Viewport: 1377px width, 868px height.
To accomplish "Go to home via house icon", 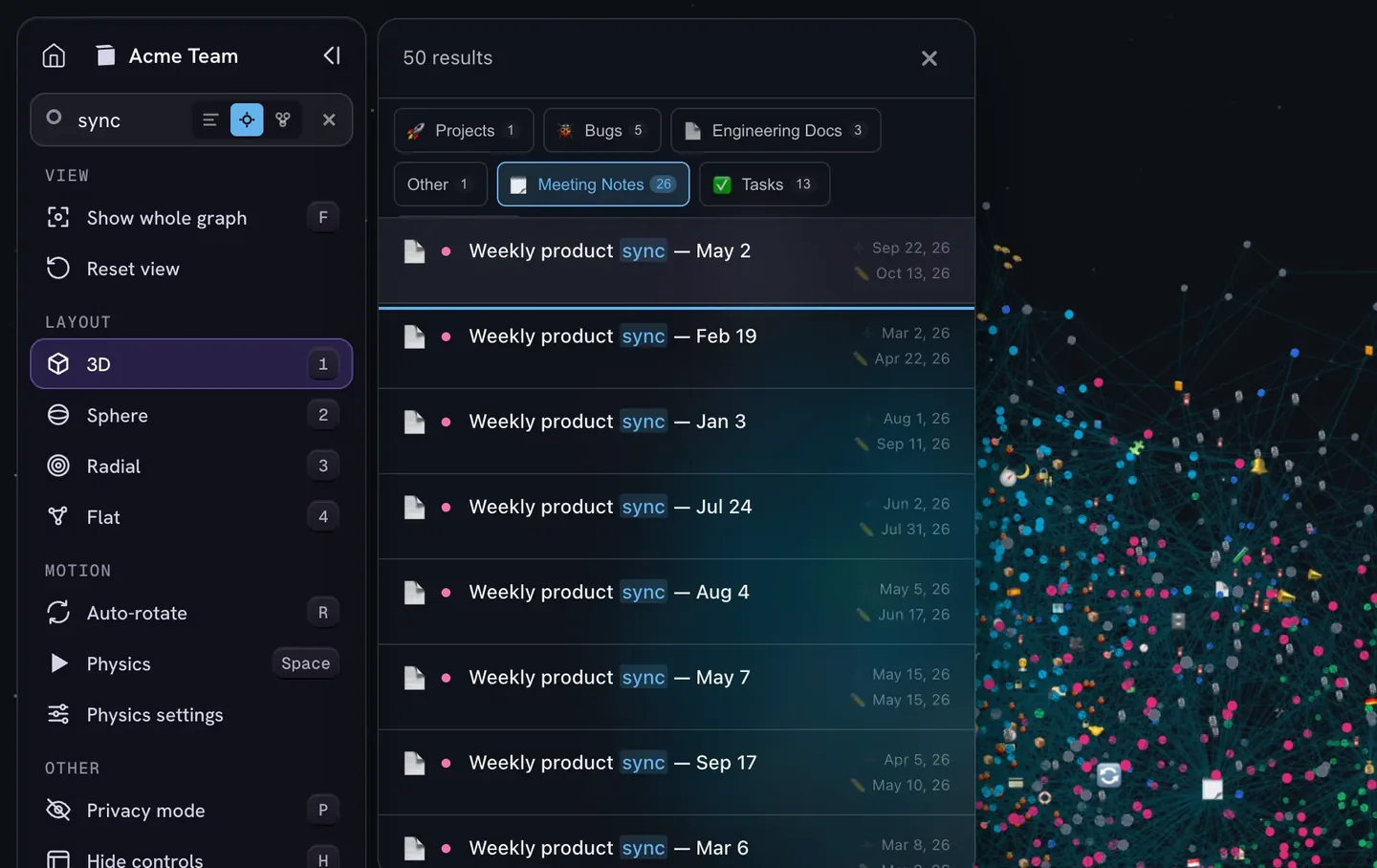I will click(x=54, y=55).
